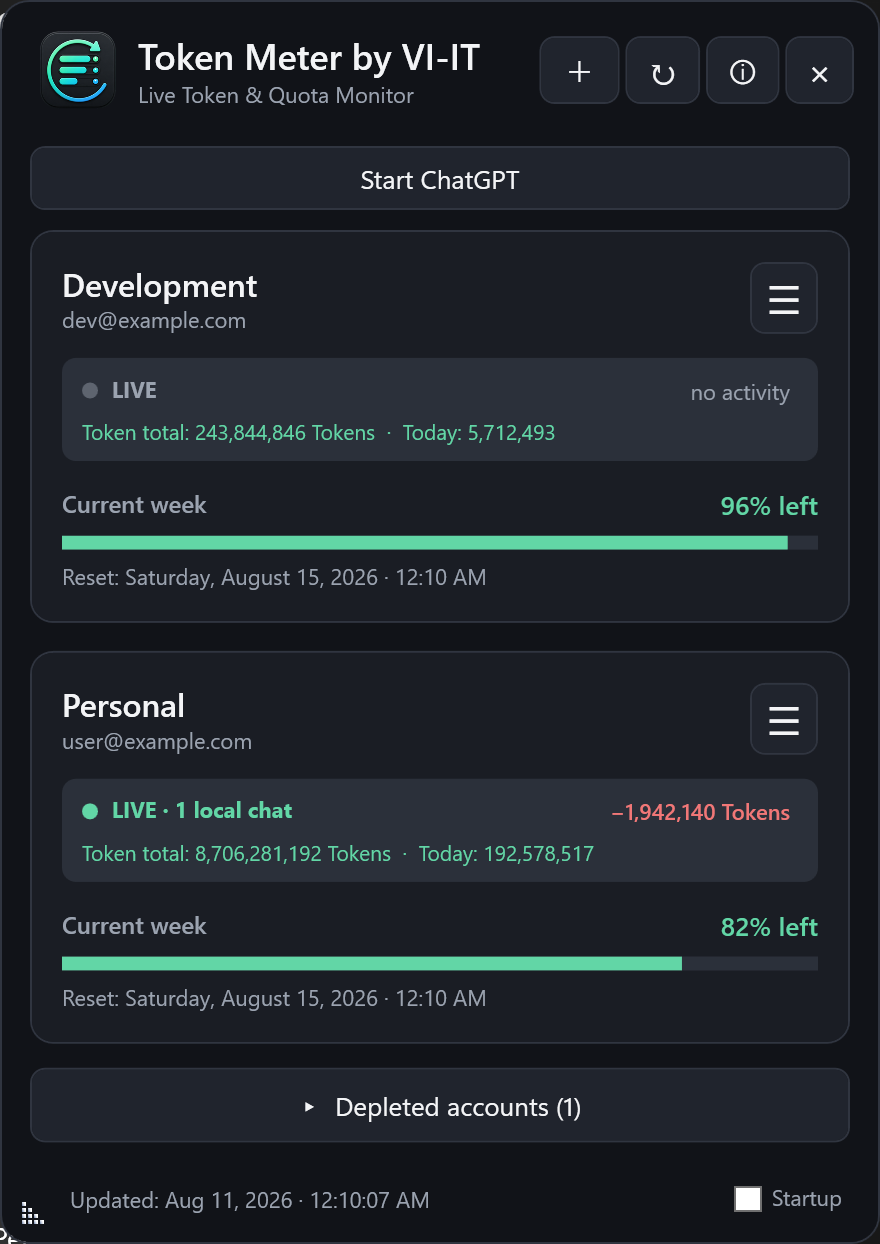Viewport: 880px width, 1244px height.
Task: Click the 'Token Meter by VI-IT' title
Action: click(309, 58)
